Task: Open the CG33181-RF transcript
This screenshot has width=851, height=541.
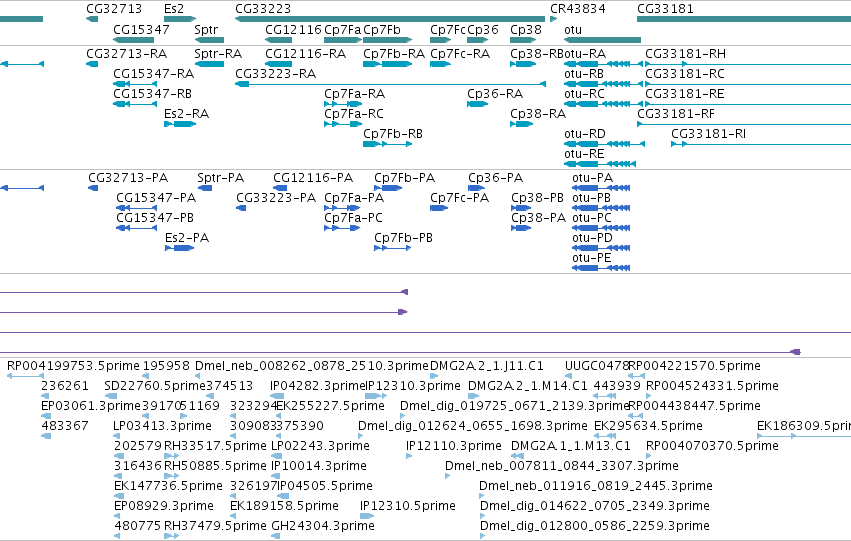Action: tap(676, 114)
